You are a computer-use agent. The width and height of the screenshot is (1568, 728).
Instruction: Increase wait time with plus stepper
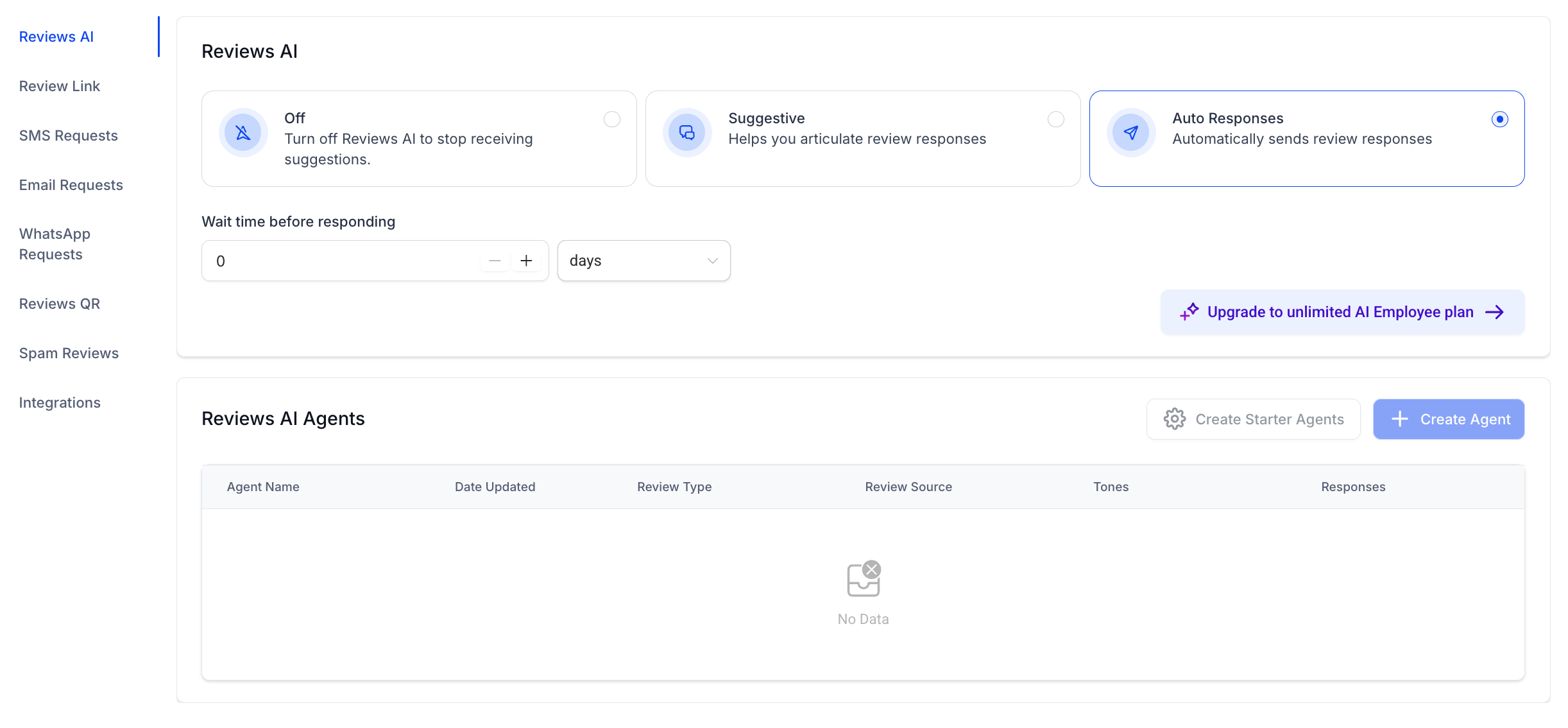[x=526, y=261]
